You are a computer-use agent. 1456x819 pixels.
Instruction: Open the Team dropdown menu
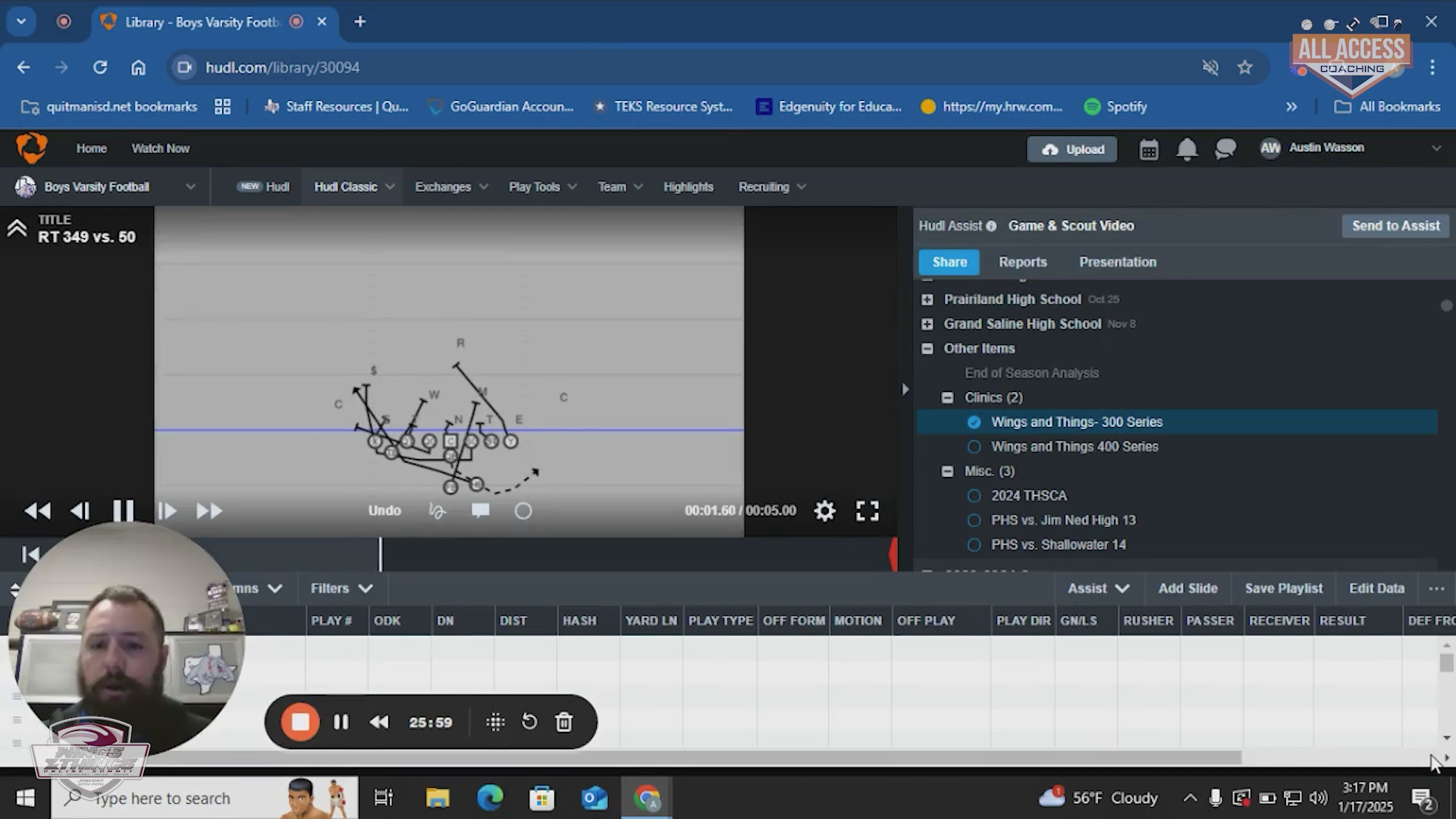tap(620, 187)
